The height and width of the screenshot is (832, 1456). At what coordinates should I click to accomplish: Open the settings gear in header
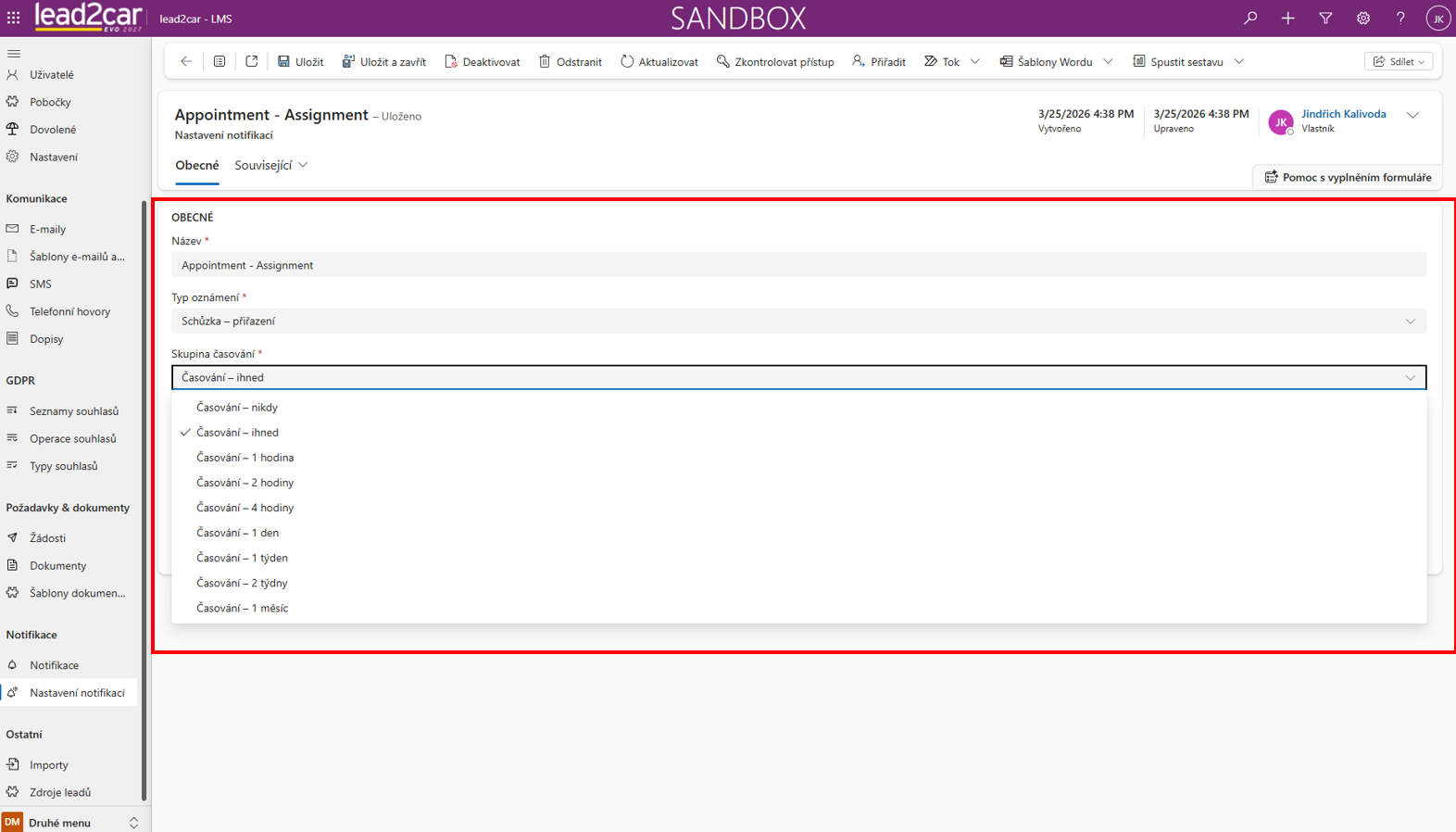tap(1363, 18)
